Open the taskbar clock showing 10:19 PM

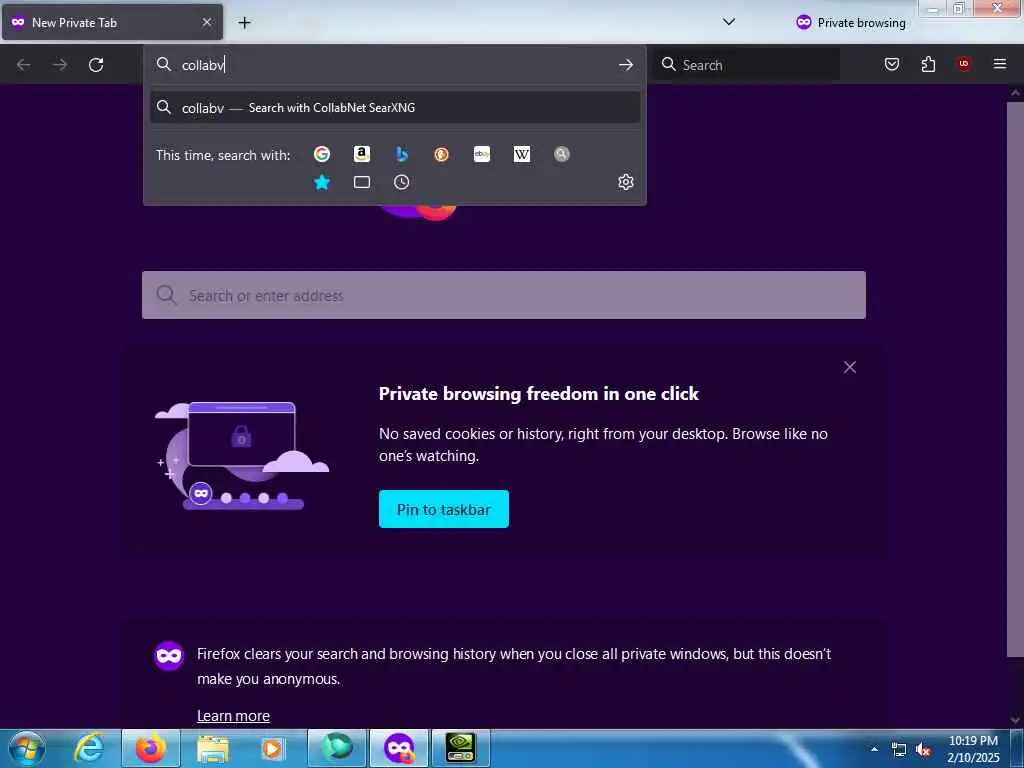tap(973, 749)
